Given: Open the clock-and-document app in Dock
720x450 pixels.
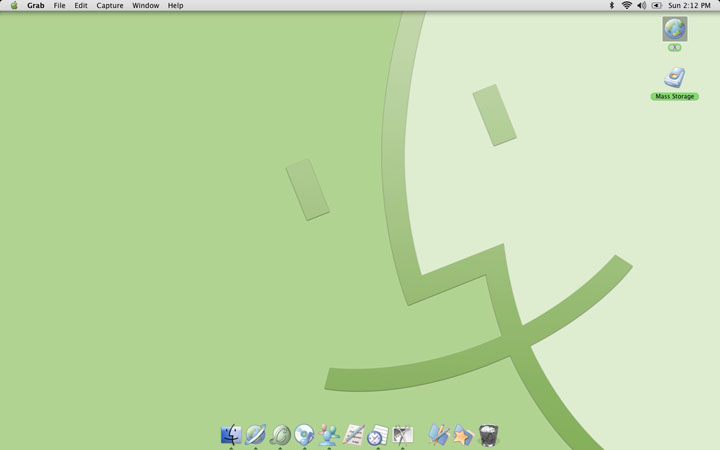Looking at the screenshot, I should point(378,434).
